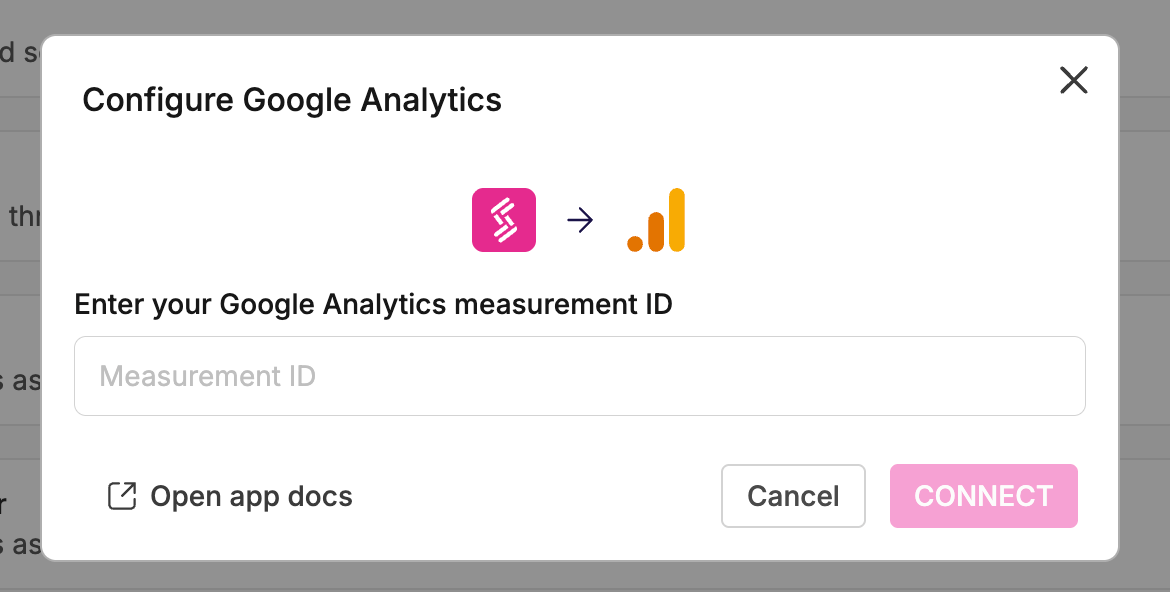Click the 'Enter your Google Analytics measurement ID' label
The image size is (1170, 592).
pos(373,304)
